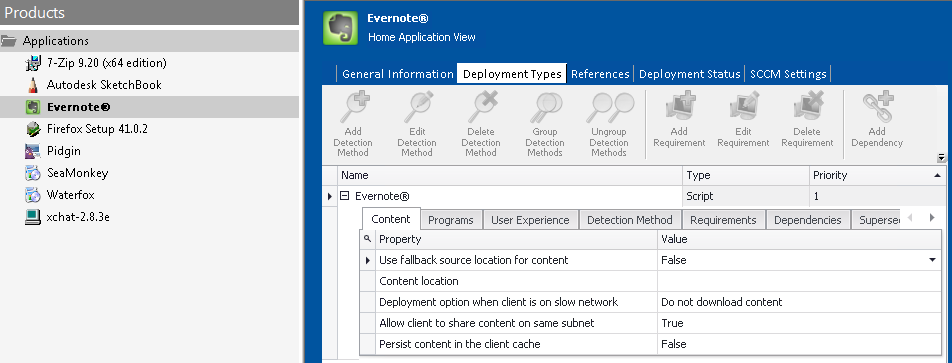Expand the toolbar overflow arrow

(941, 158)
